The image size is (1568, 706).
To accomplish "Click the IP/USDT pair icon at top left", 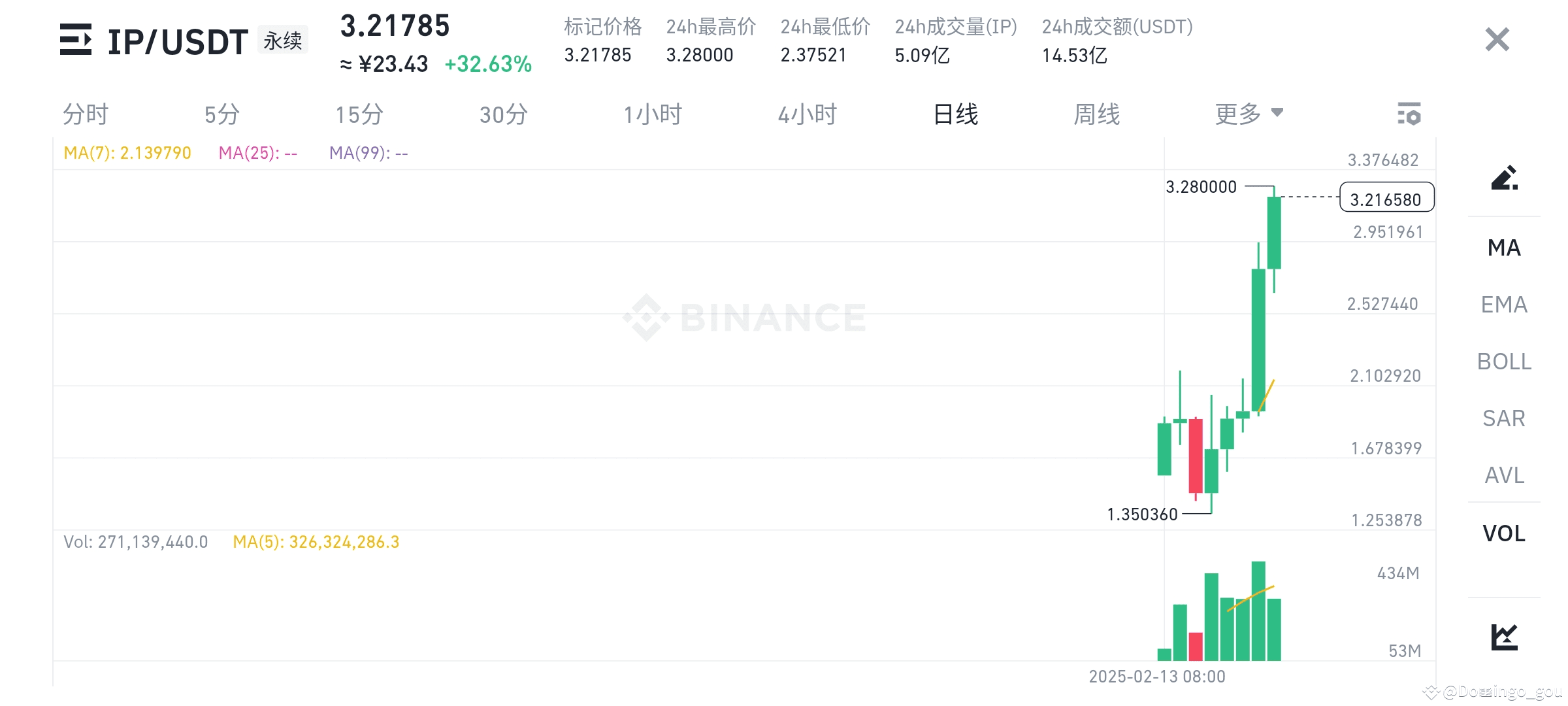I will pyautogui.click(x=76, y=41).
